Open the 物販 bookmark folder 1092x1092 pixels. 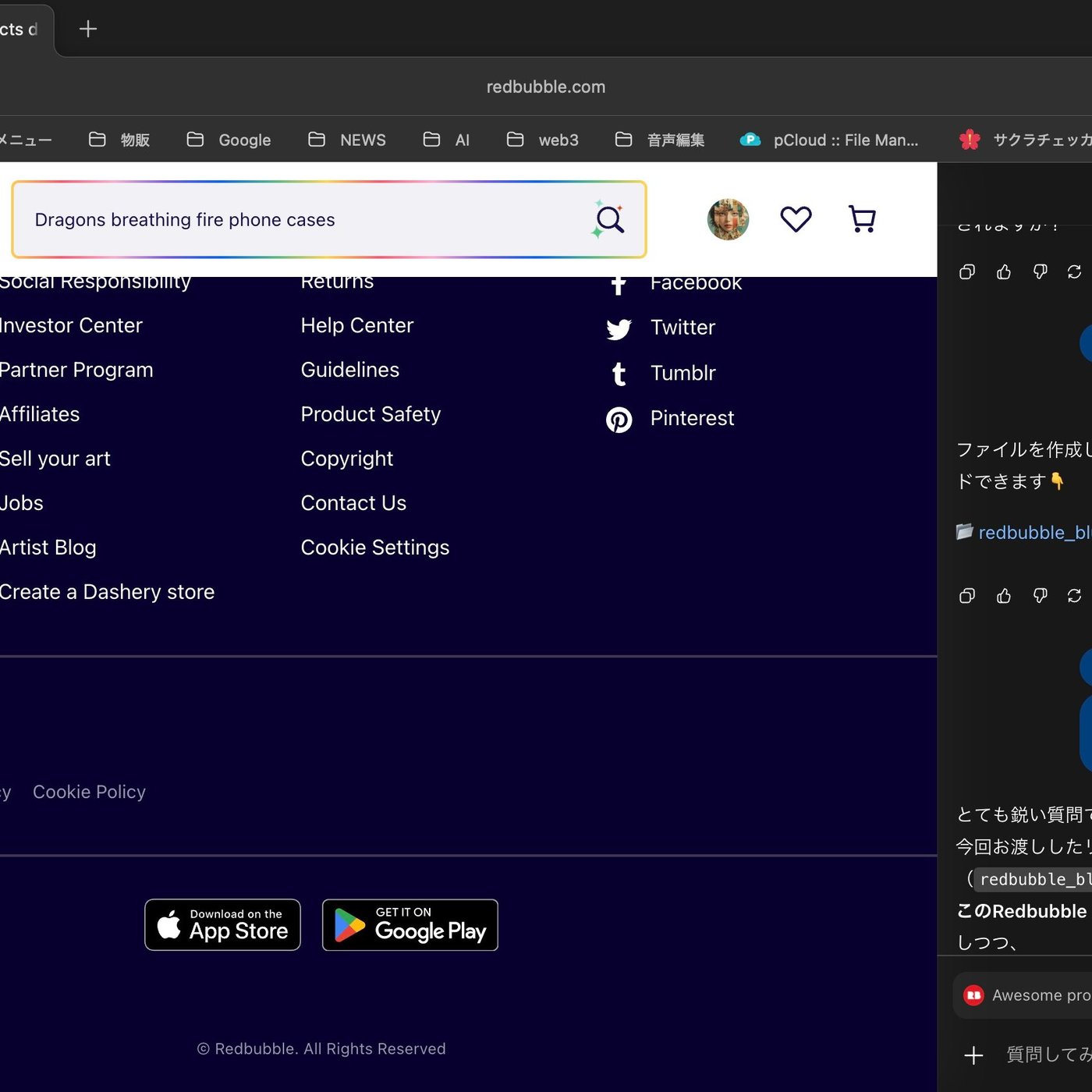119,140
